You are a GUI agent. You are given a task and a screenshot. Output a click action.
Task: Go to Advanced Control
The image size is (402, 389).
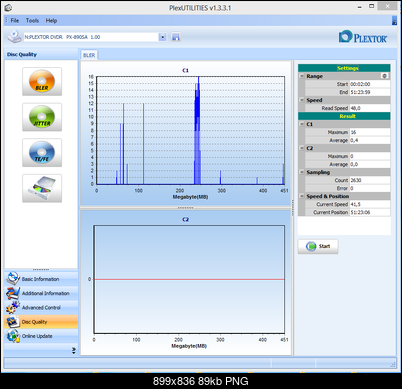pos(41,308)
